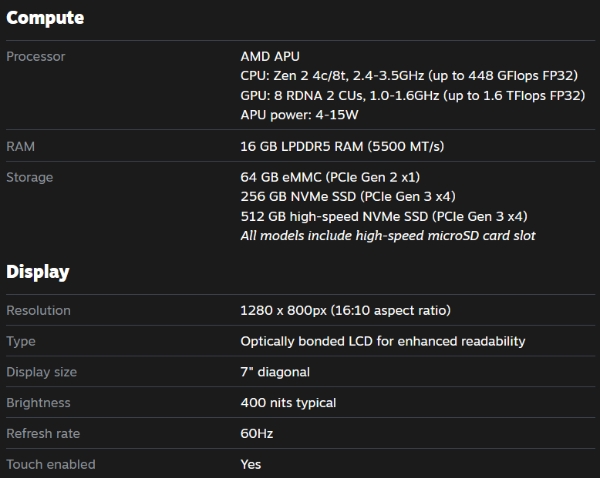Click the AMD APU text

(x=270, y=57)
